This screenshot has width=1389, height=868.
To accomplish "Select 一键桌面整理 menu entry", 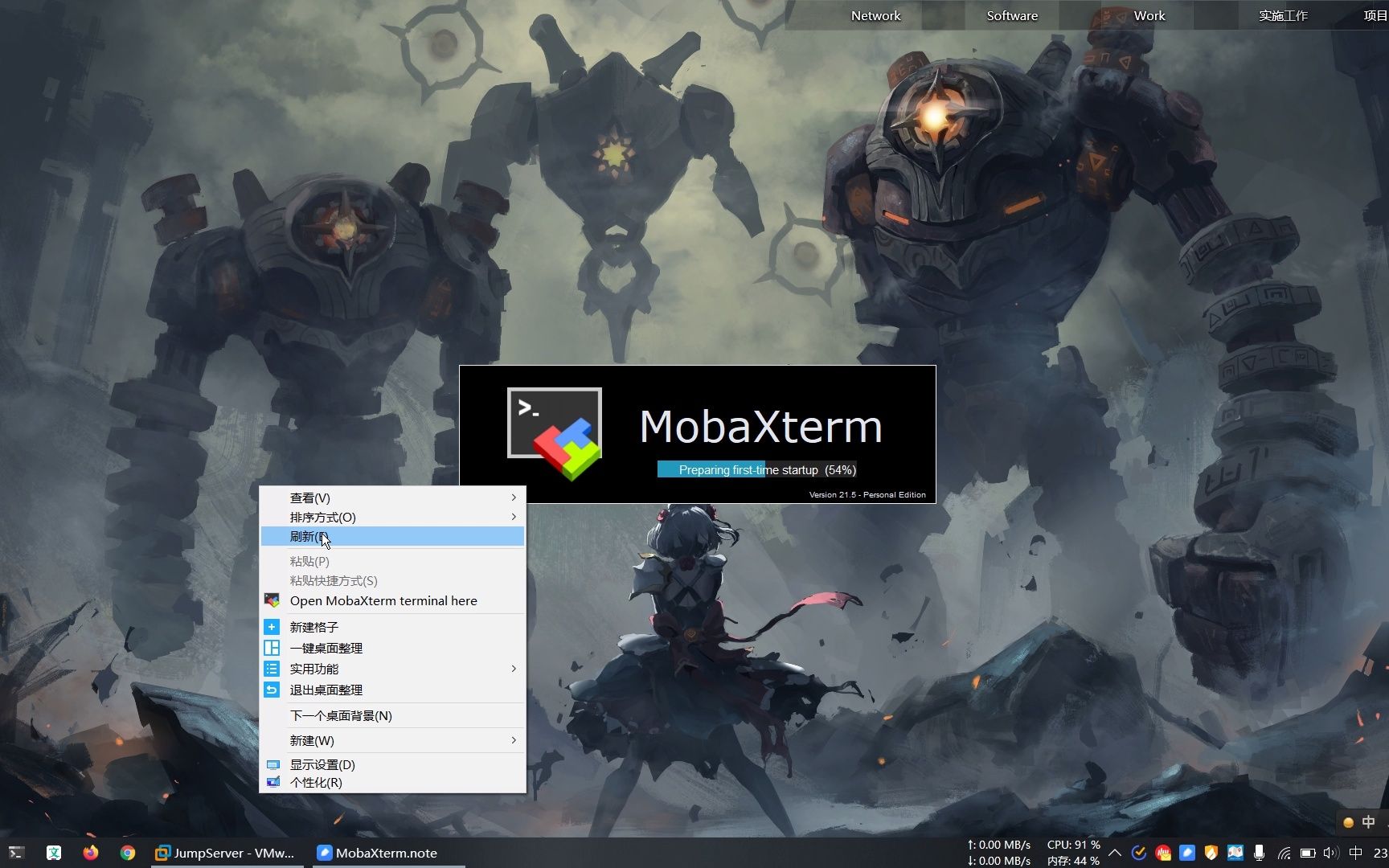I will tap(392, 648).
